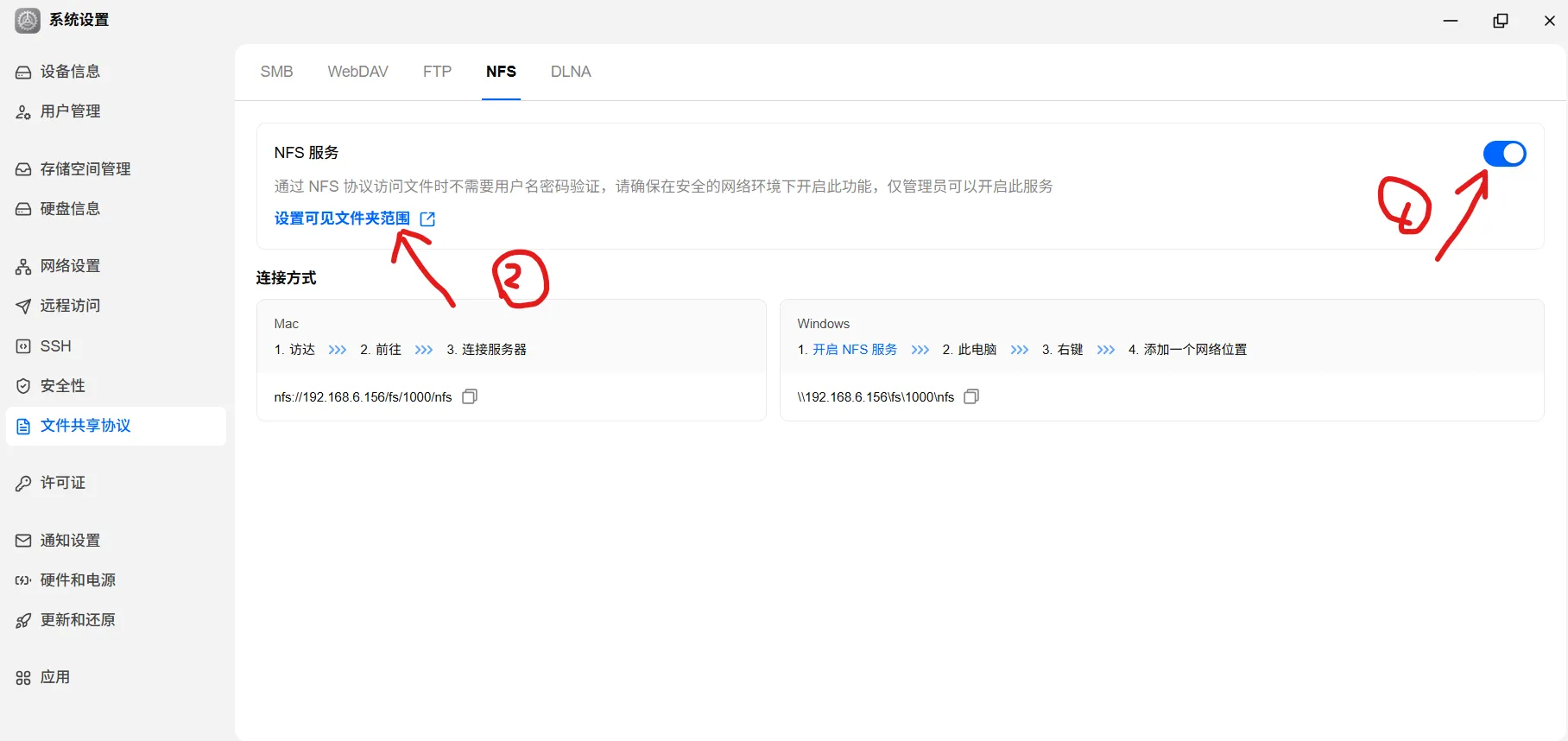Open 用户管理 settings page
The image size is (1568, 741).
[x=116, y=111]
